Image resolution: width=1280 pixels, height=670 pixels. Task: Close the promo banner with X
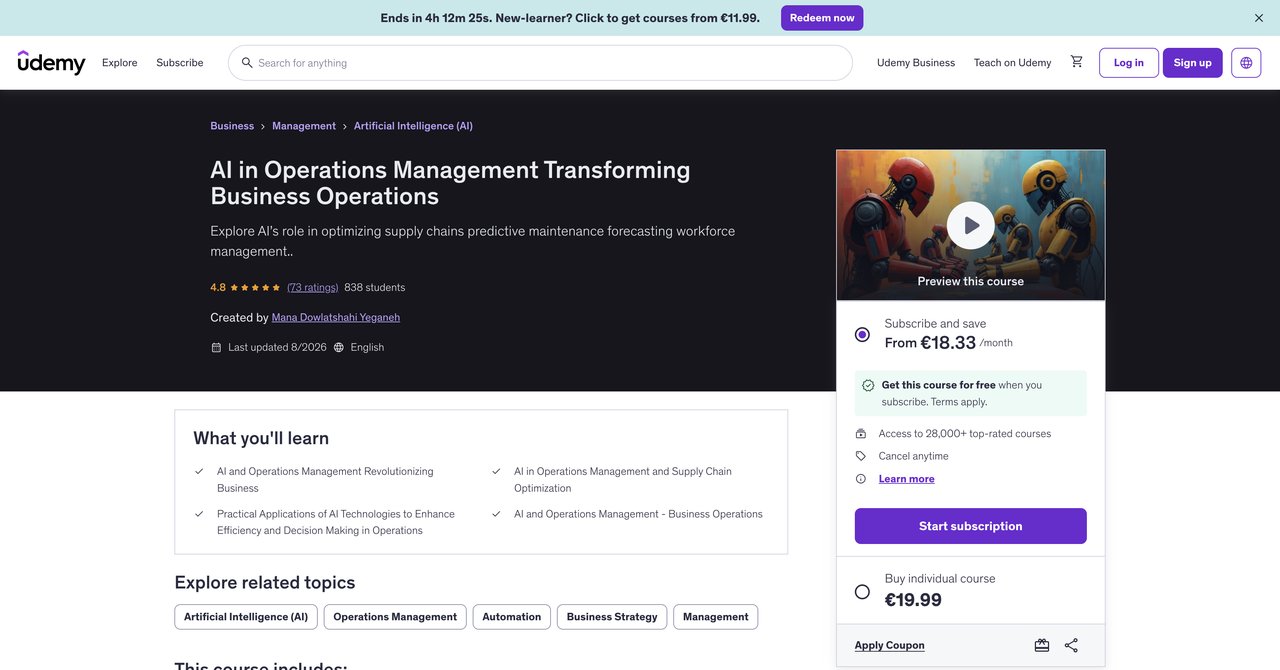1259,18
